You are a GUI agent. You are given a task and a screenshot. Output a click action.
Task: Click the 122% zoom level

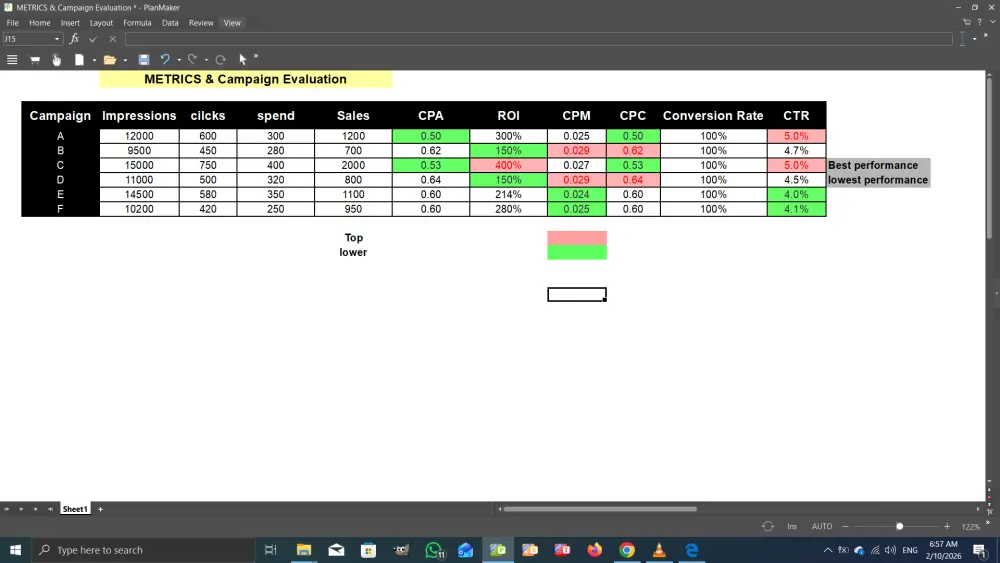971,527
